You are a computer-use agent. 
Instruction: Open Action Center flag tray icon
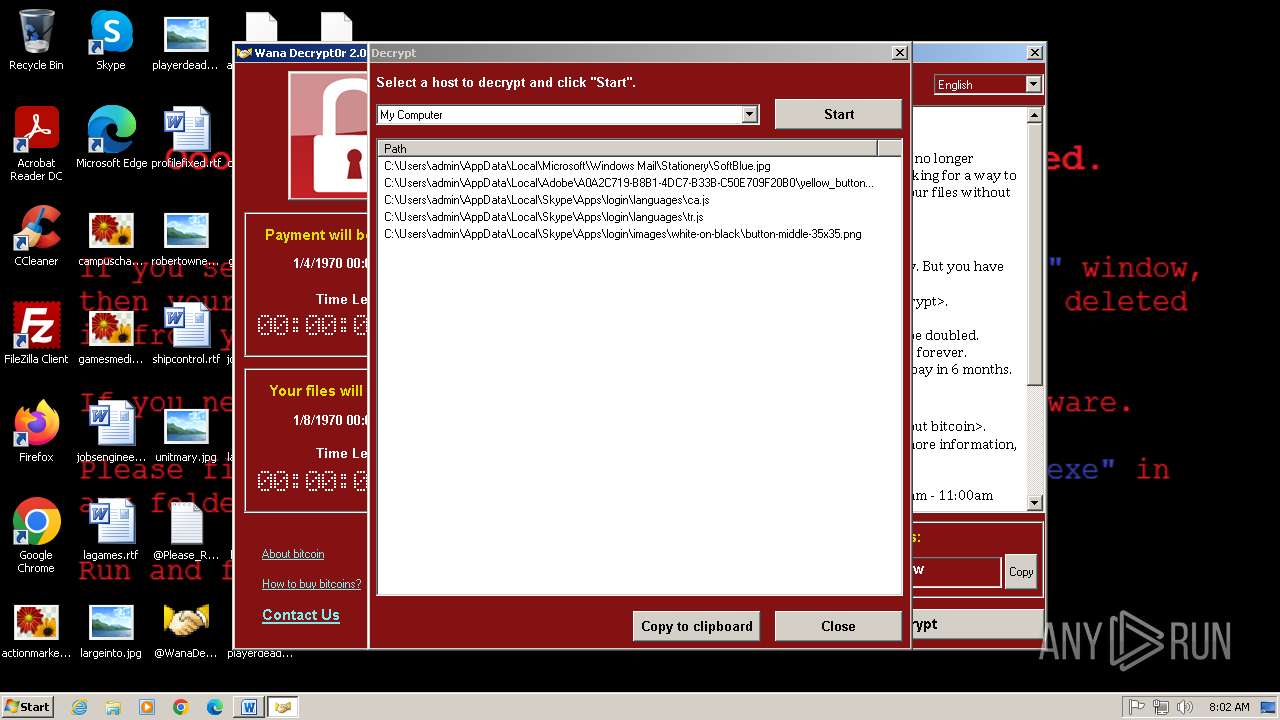(1137, 707)
